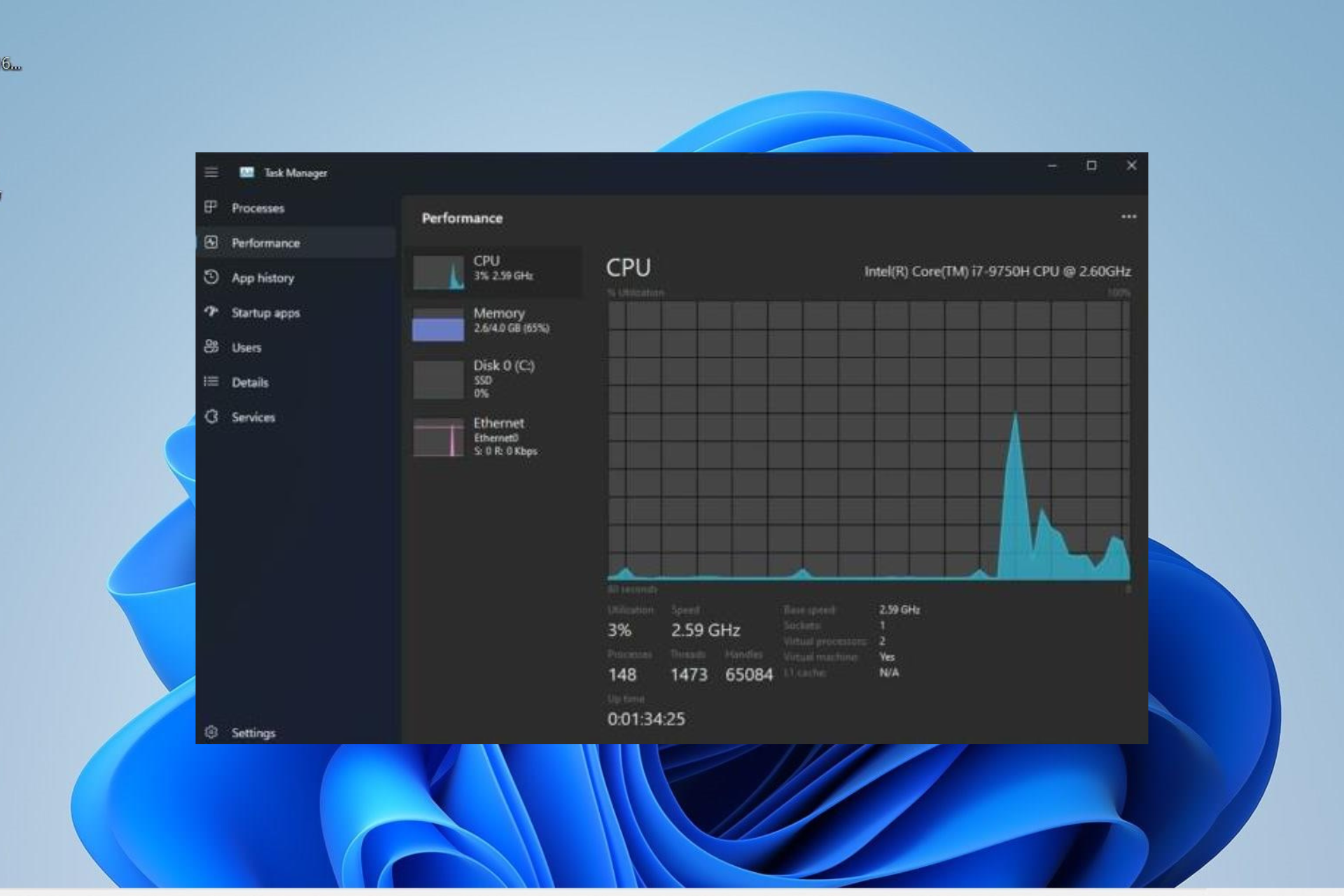The height and width of the screenshot is (896, 1344).
Task: Select the Performance page label
Action: point(265,243)
